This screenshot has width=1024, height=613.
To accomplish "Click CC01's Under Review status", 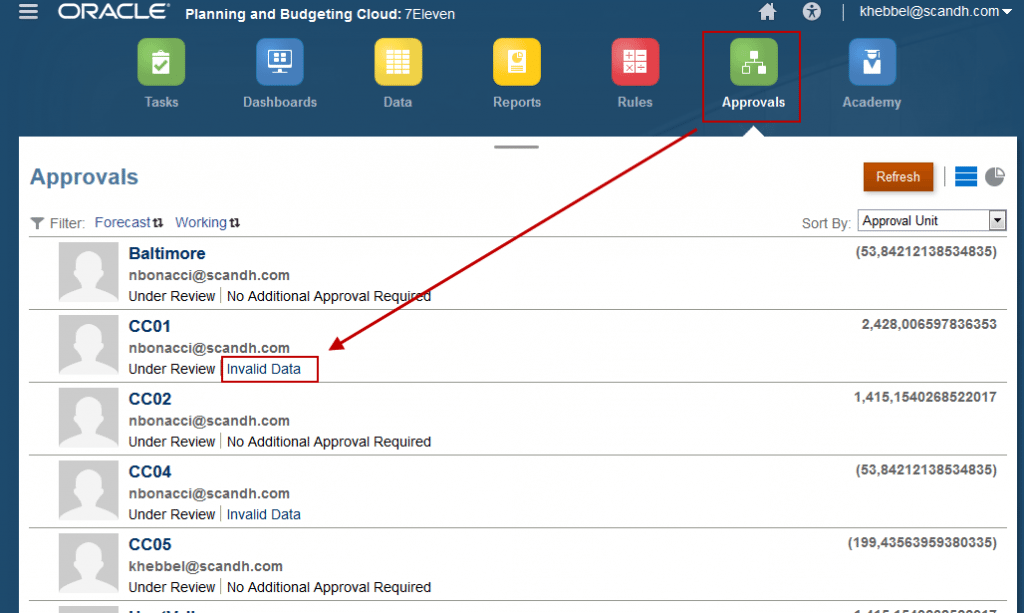I will [x=172, y=369].
